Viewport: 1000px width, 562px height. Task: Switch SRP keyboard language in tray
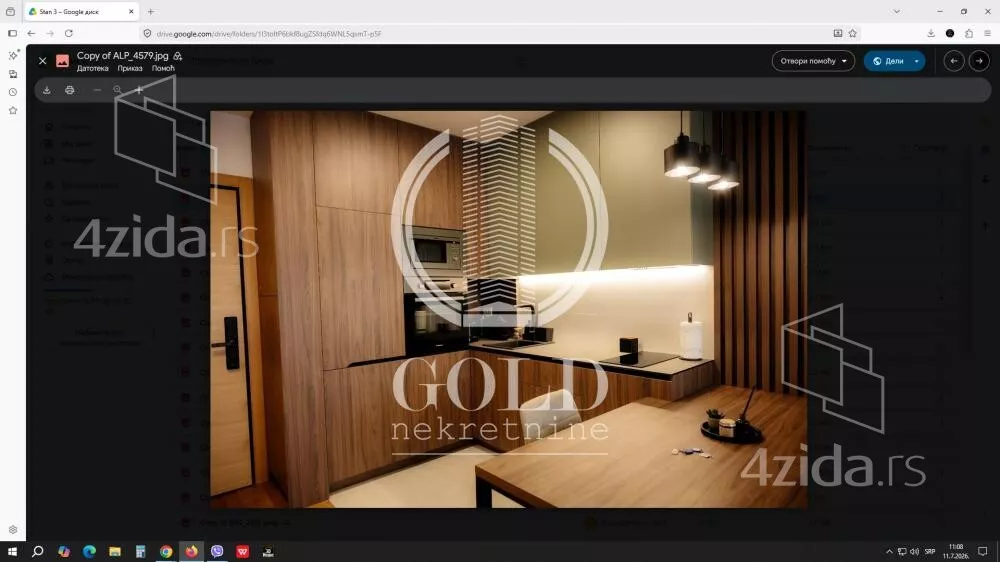coord(930,551)
